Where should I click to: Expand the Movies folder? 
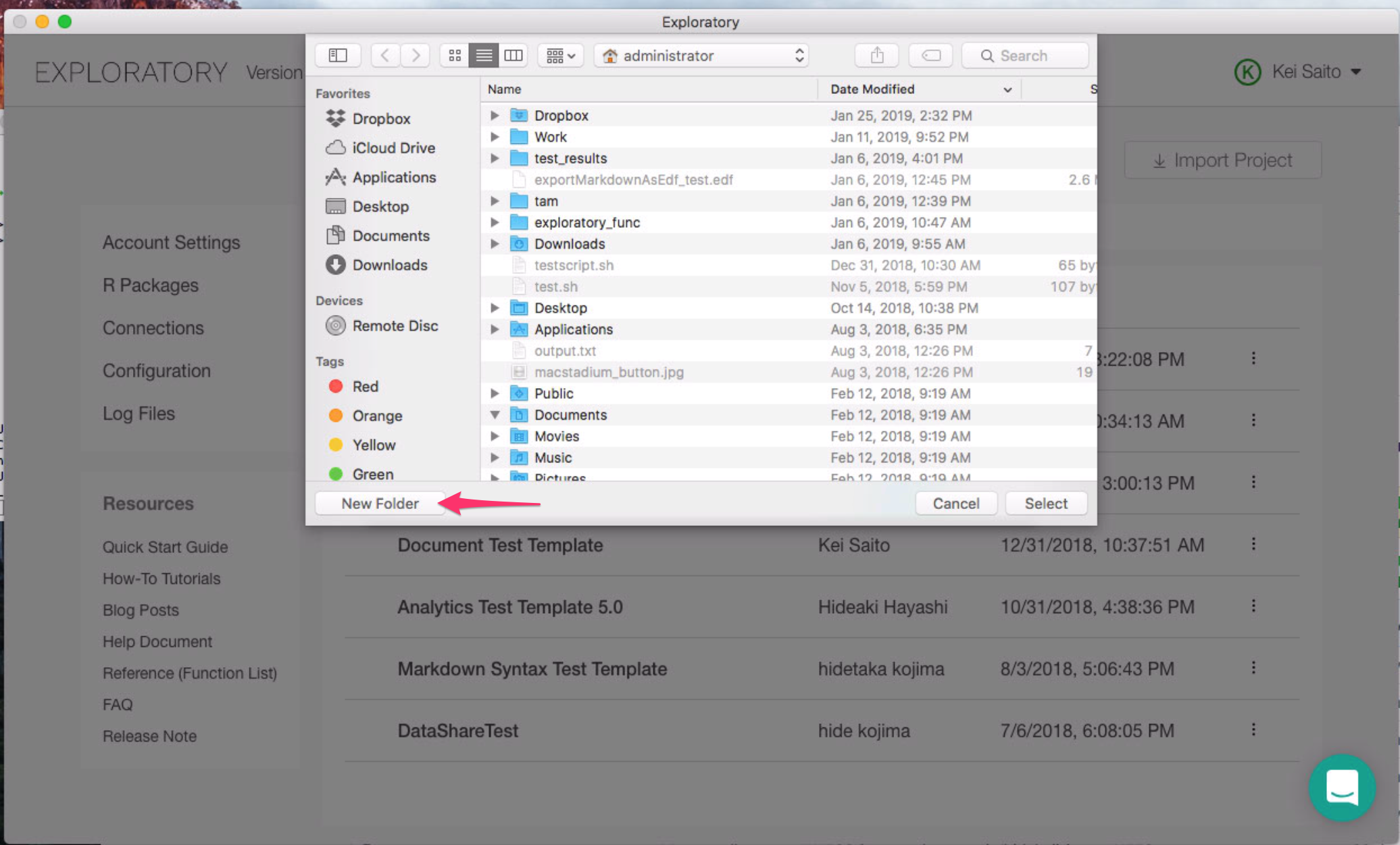495,436
